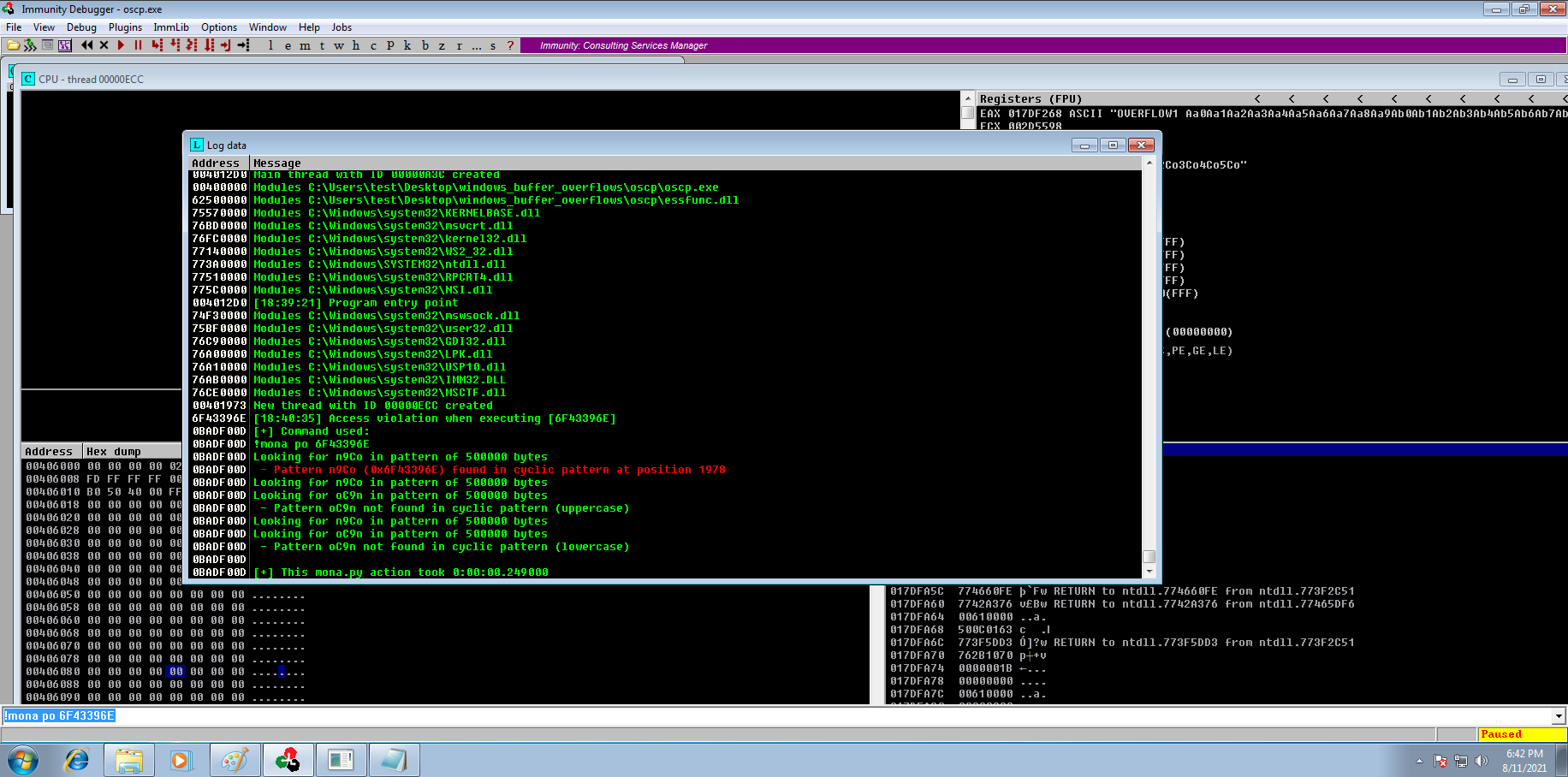Open Windows Explorer from the taskbar
Image resolution: width=1568 pixels, height=777 pixels.
click(x=129, y=760)
